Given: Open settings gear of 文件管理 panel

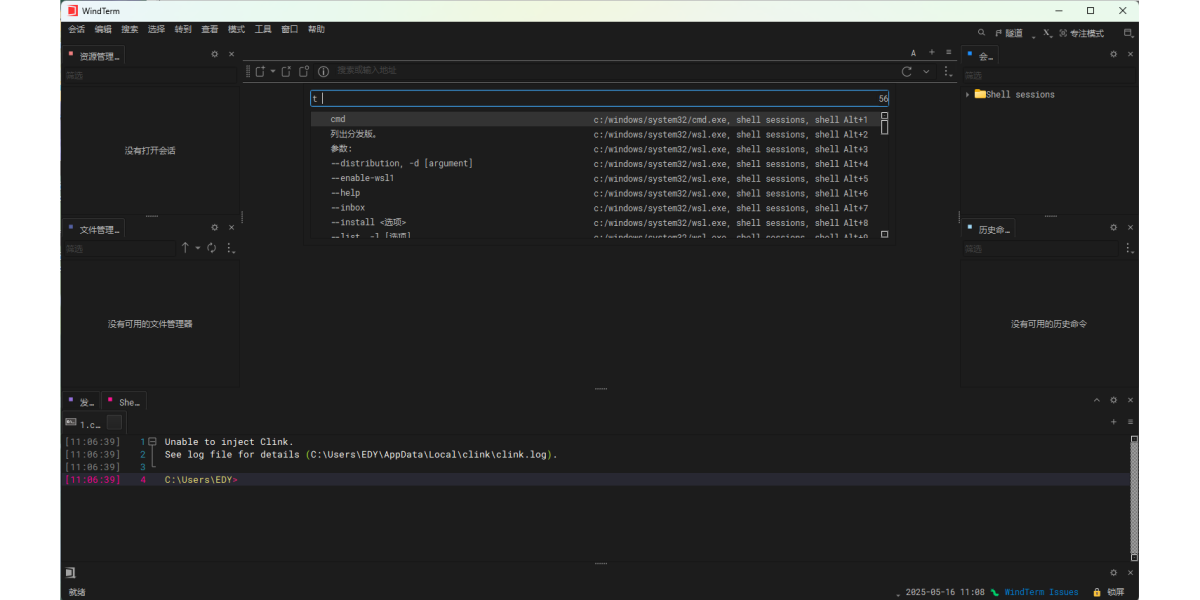Looking at the screenshot, I should coord(214,228).
